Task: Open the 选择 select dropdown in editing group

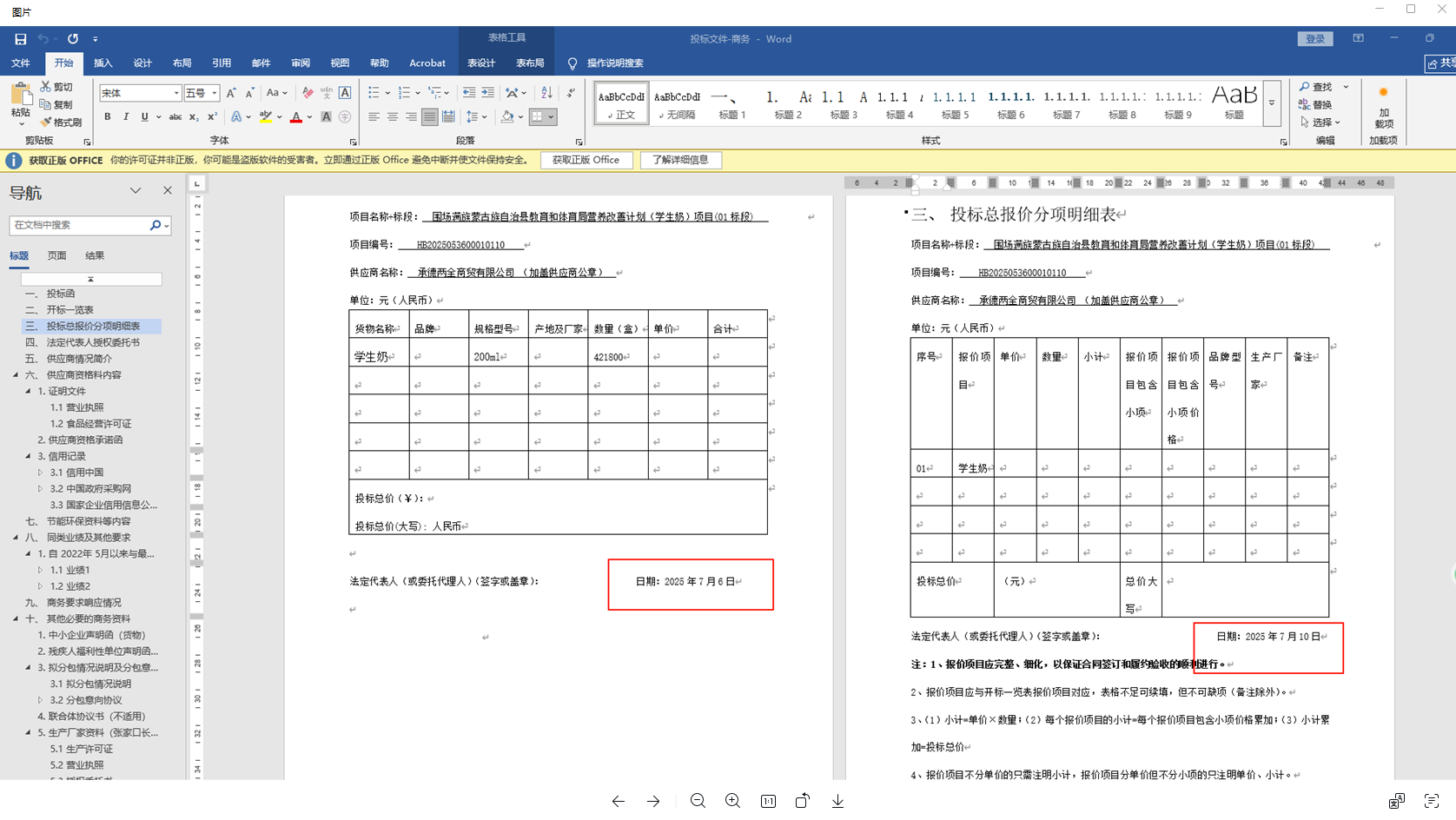Action: point(1320,122)
